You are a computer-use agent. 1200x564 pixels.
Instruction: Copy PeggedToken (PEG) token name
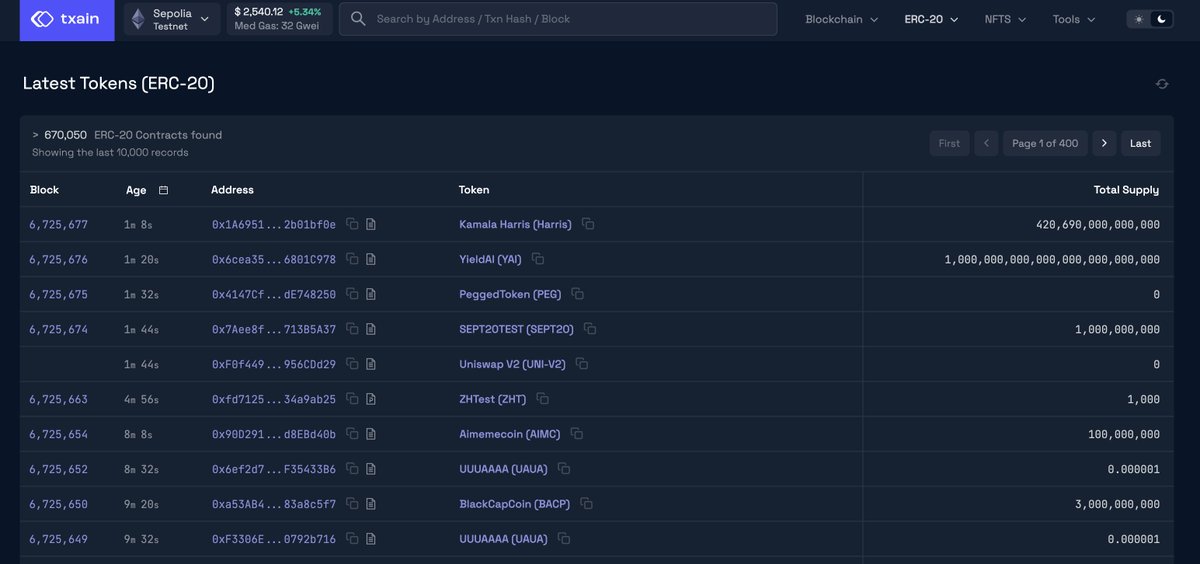tap(577, 295)
